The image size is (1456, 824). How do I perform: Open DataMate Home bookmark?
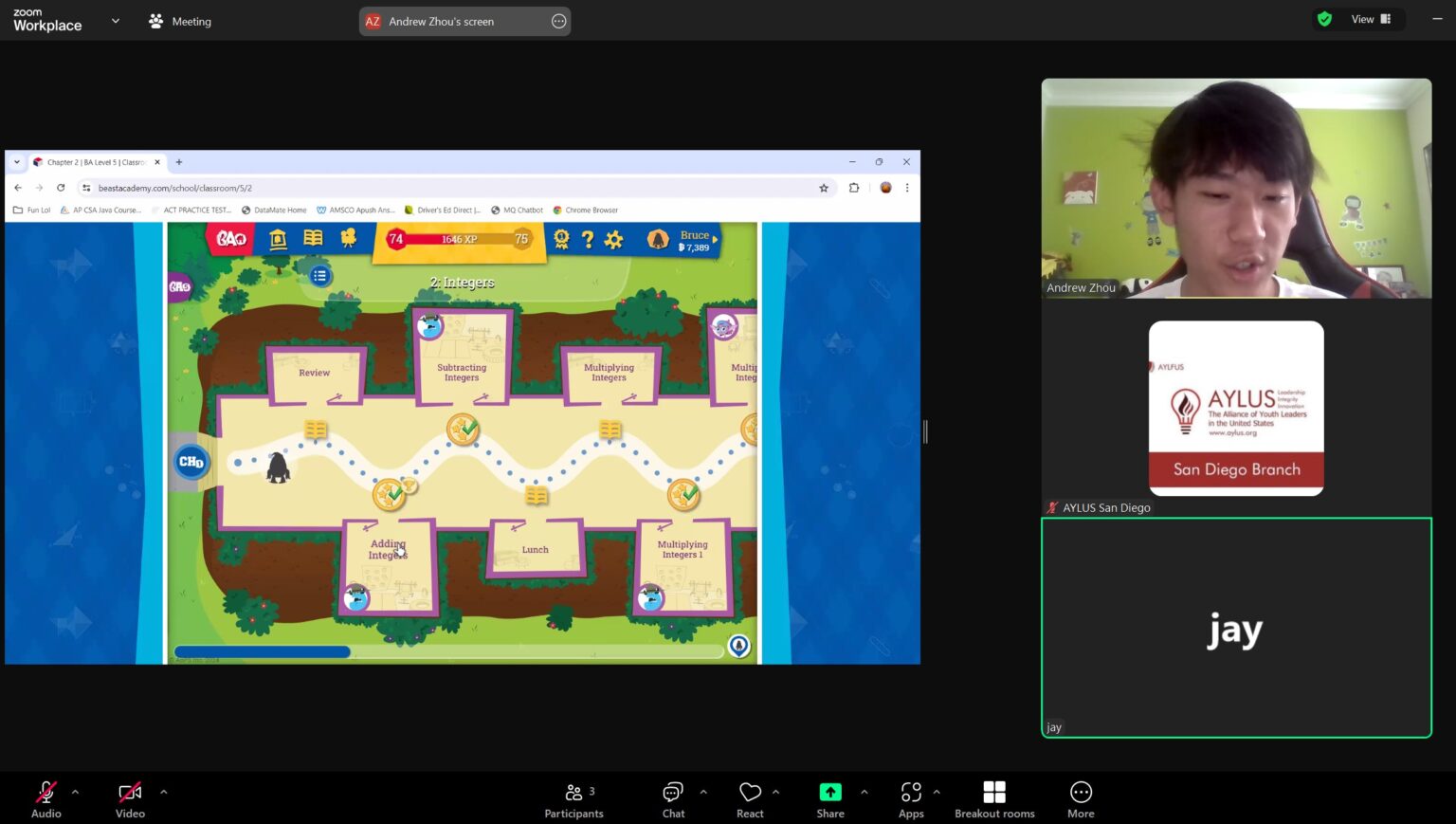click(x=274, y=210)
